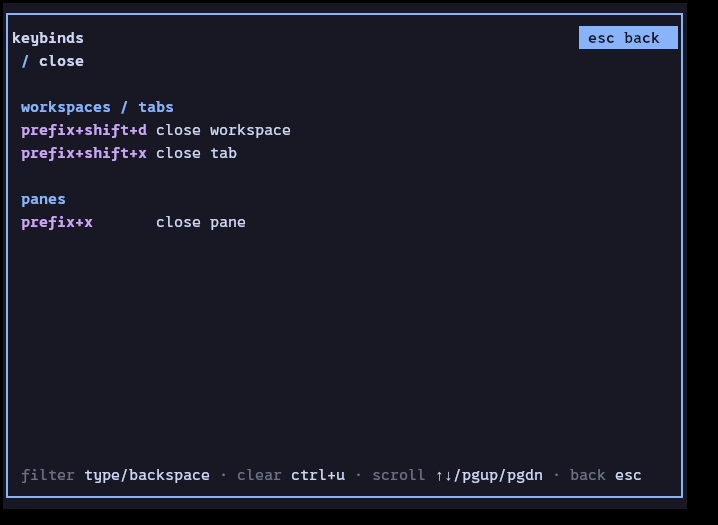Click the esc back button
Viewport: 718px width, 525px height.
(628, 38)
